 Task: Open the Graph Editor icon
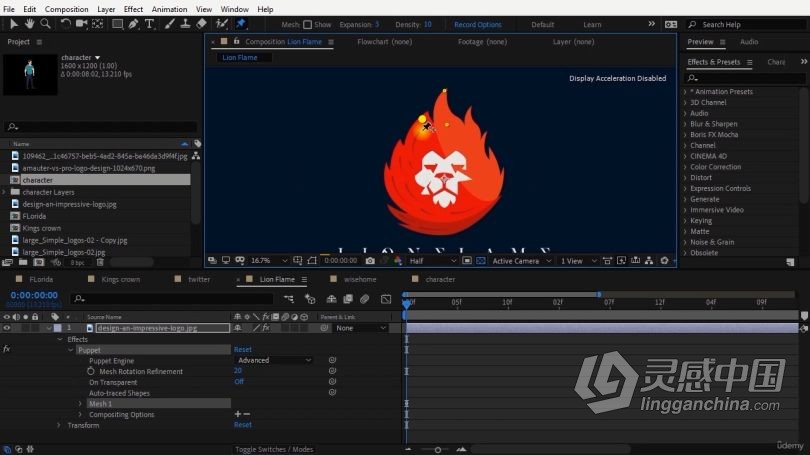point(386,299)
